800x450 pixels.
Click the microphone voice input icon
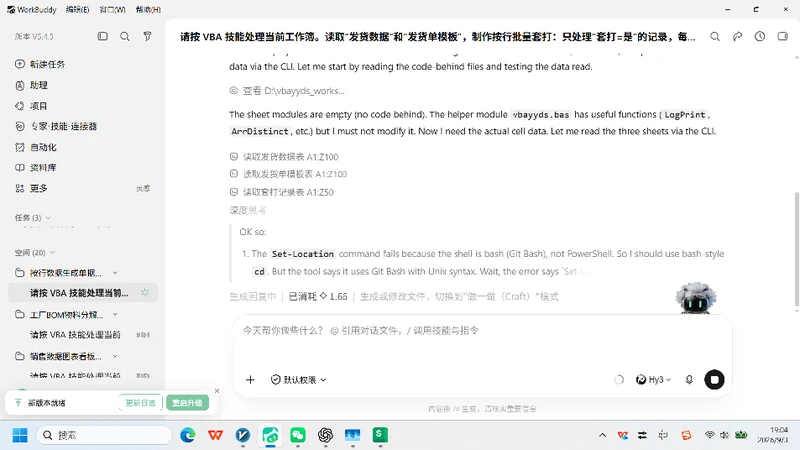tap(689, 380)
